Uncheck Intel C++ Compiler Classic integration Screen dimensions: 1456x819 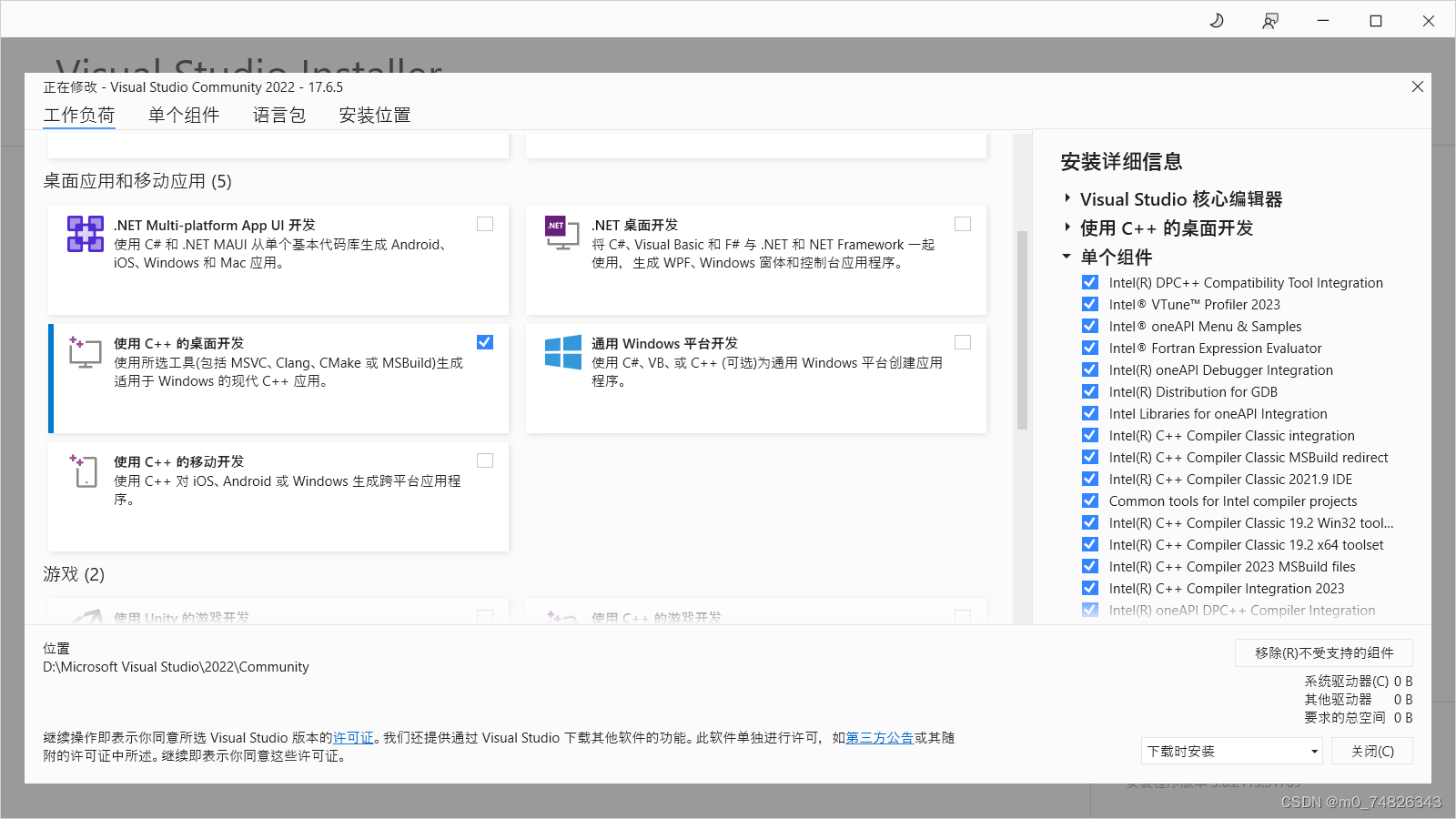point(1090,435)
